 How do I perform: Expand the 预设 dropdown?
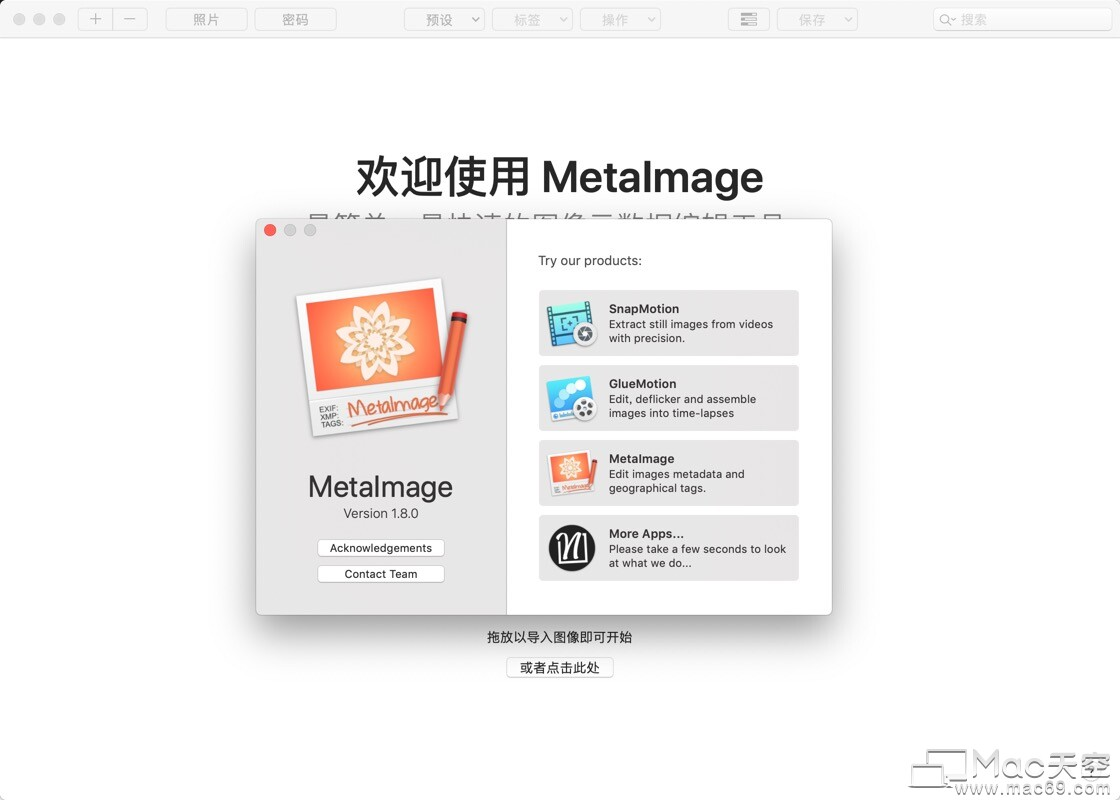444,19
